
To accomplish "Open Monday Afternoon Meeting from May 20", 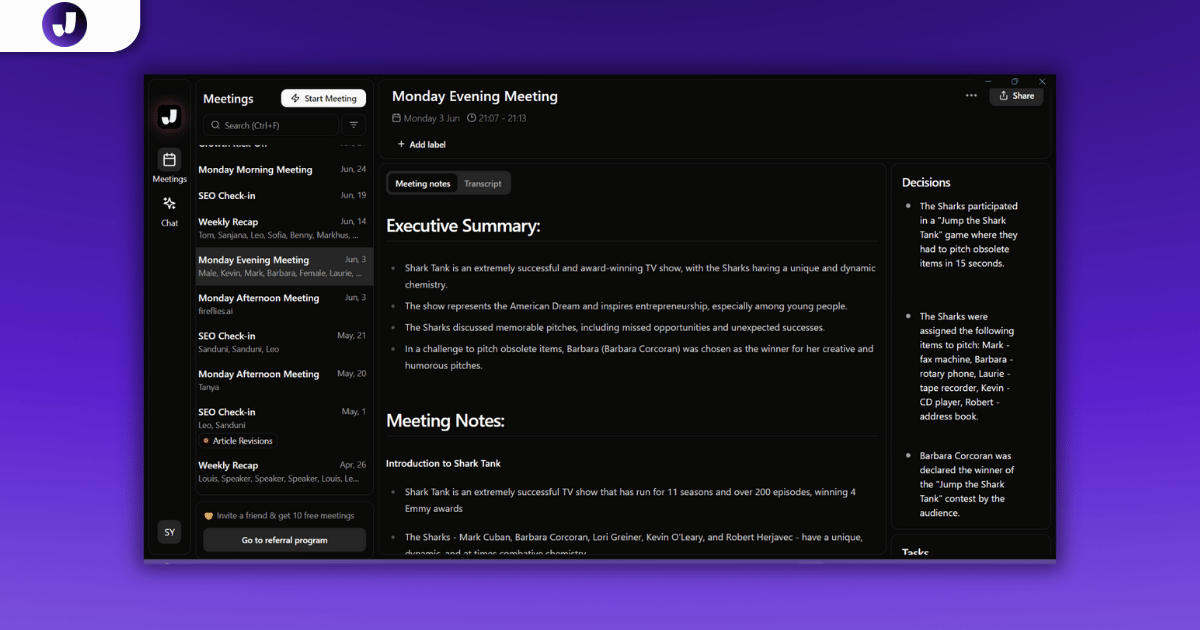I will pos(284,380).
